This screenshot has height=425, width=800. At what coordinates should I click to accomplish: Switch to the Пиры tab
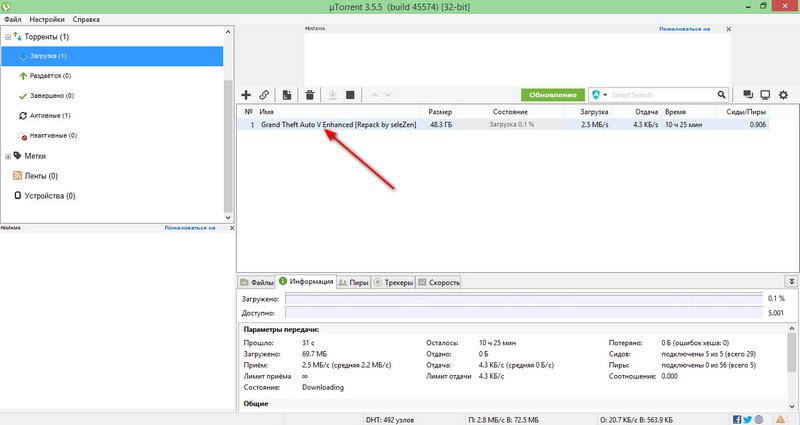(353, 282)
